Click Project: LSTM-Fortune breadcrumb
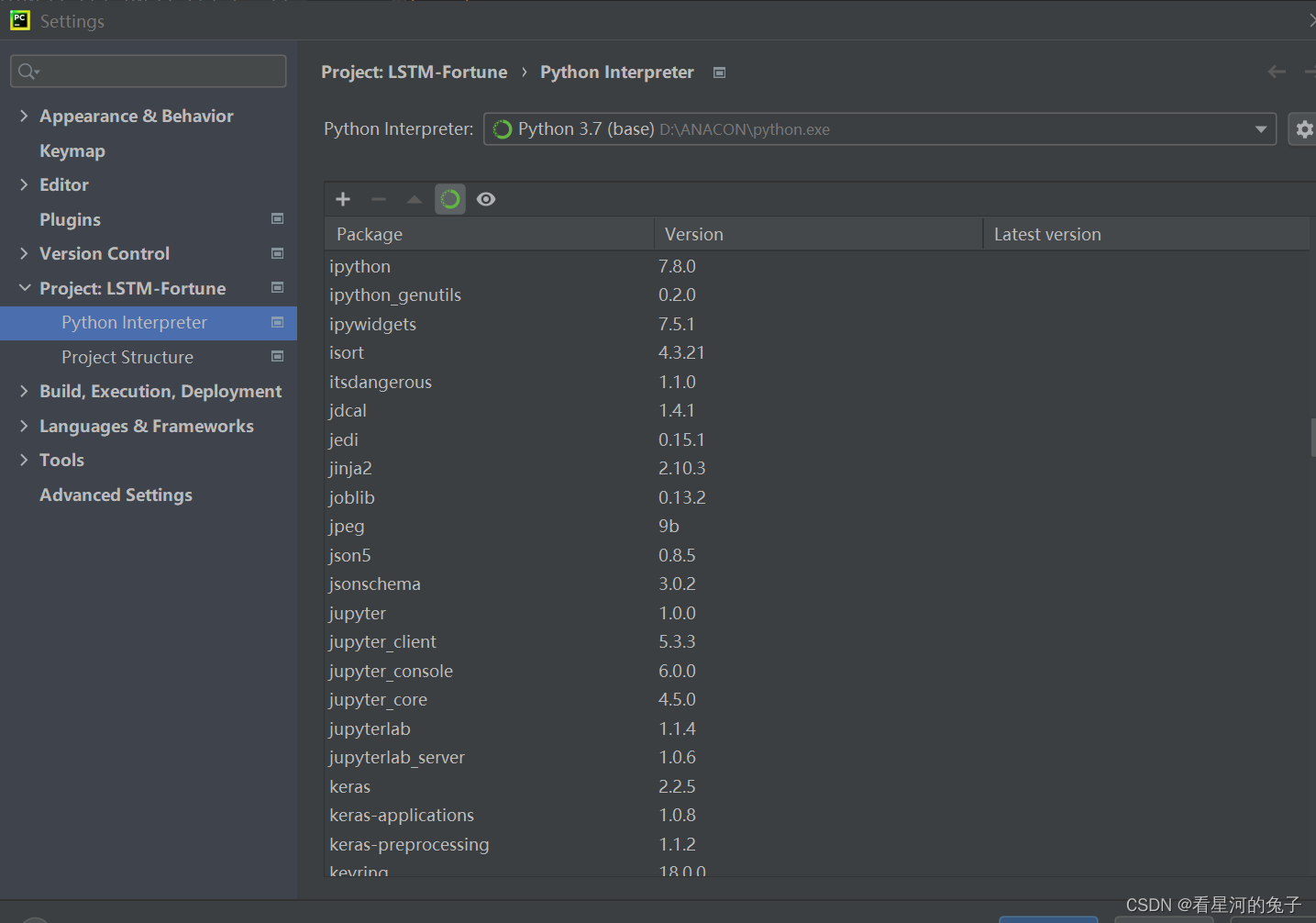Screen dimensions: 1316x923 coord(414,72)
